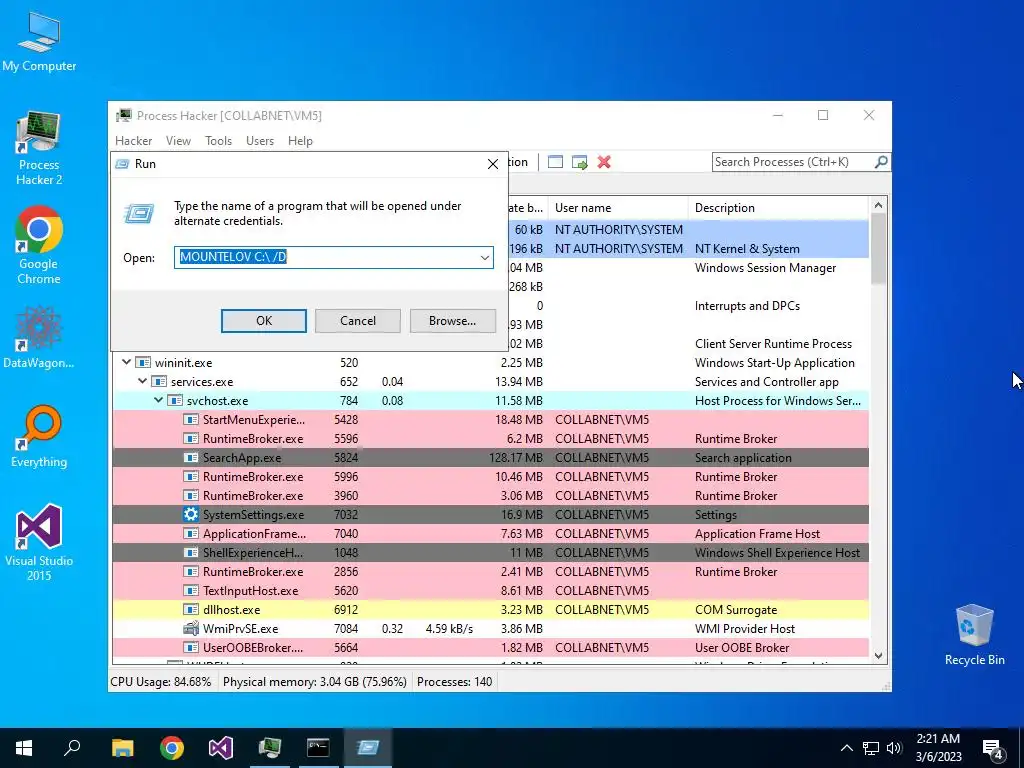The image size is (1024, 768).
Task: Open the Run dialog Open combo dropdown arrow
Action: (x=485, y=257)
